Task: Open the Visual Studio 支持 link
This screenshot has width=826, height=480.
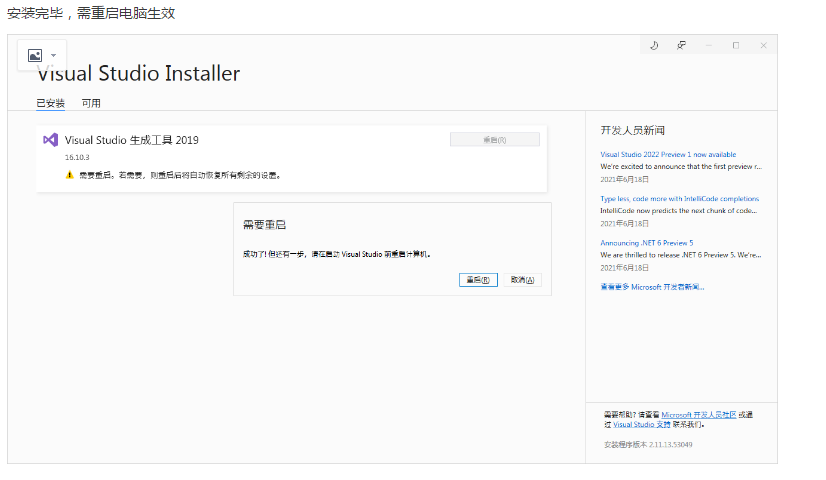Action: point(642,424)
